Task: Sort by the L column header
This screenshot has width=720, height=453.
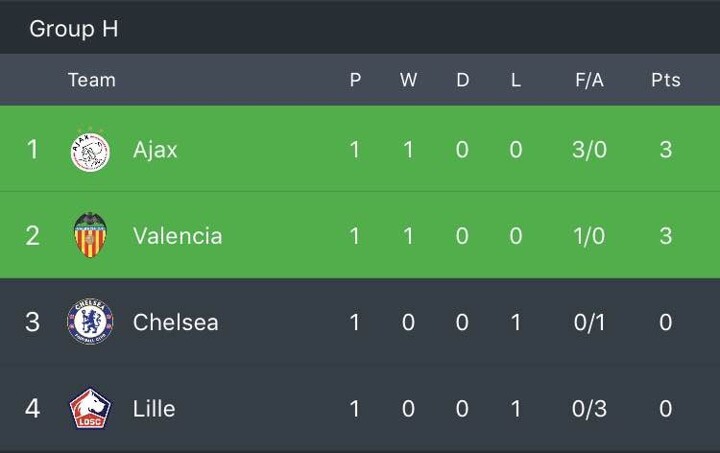Action: point(516,80)
